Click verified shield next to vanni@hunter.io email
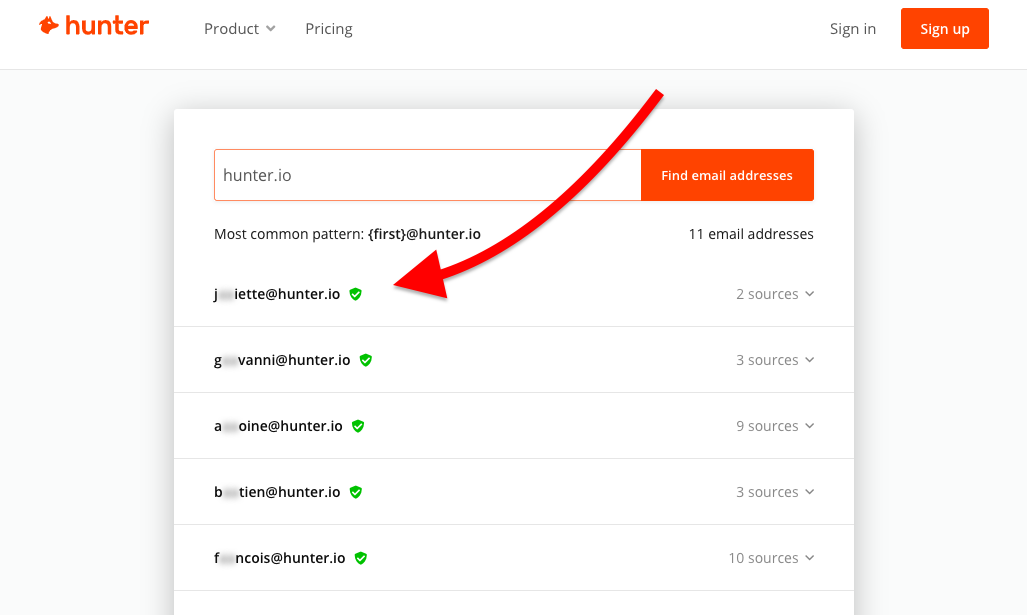Viewport: 1027px width, 615px height. pos(366,360)
